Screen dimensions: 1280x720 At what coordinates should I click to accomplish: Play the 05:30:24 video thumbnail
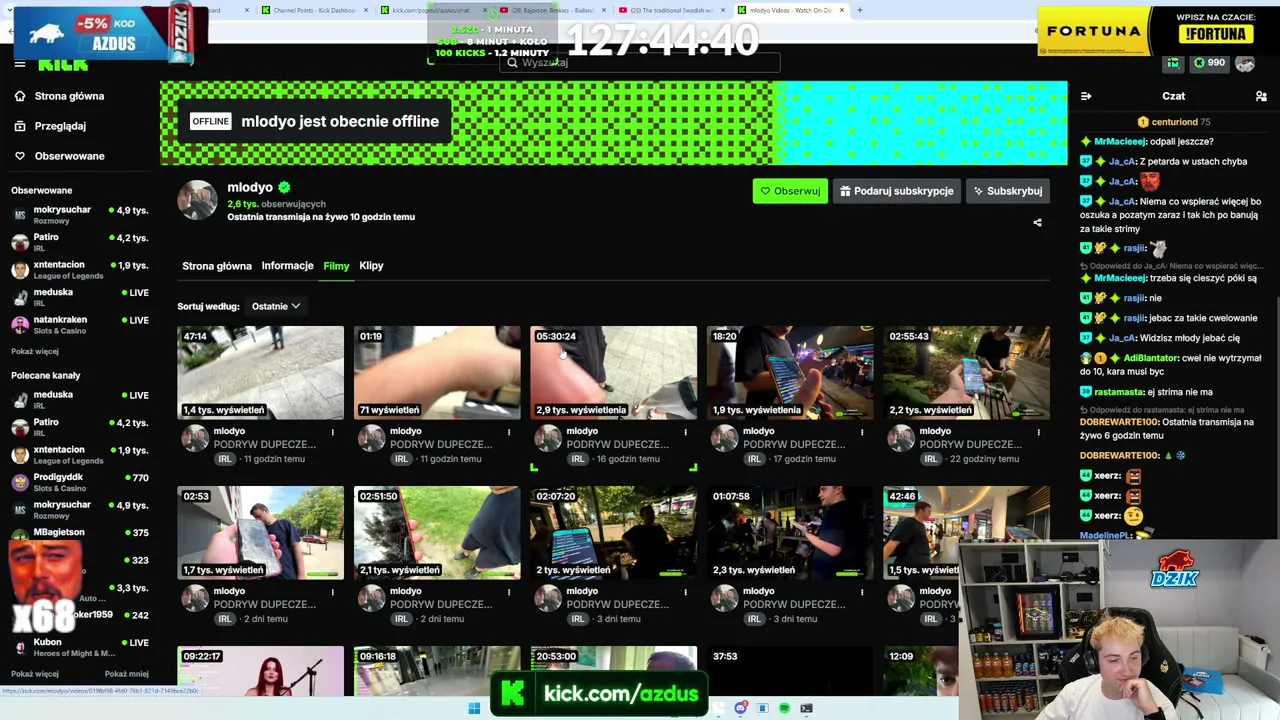613,372
